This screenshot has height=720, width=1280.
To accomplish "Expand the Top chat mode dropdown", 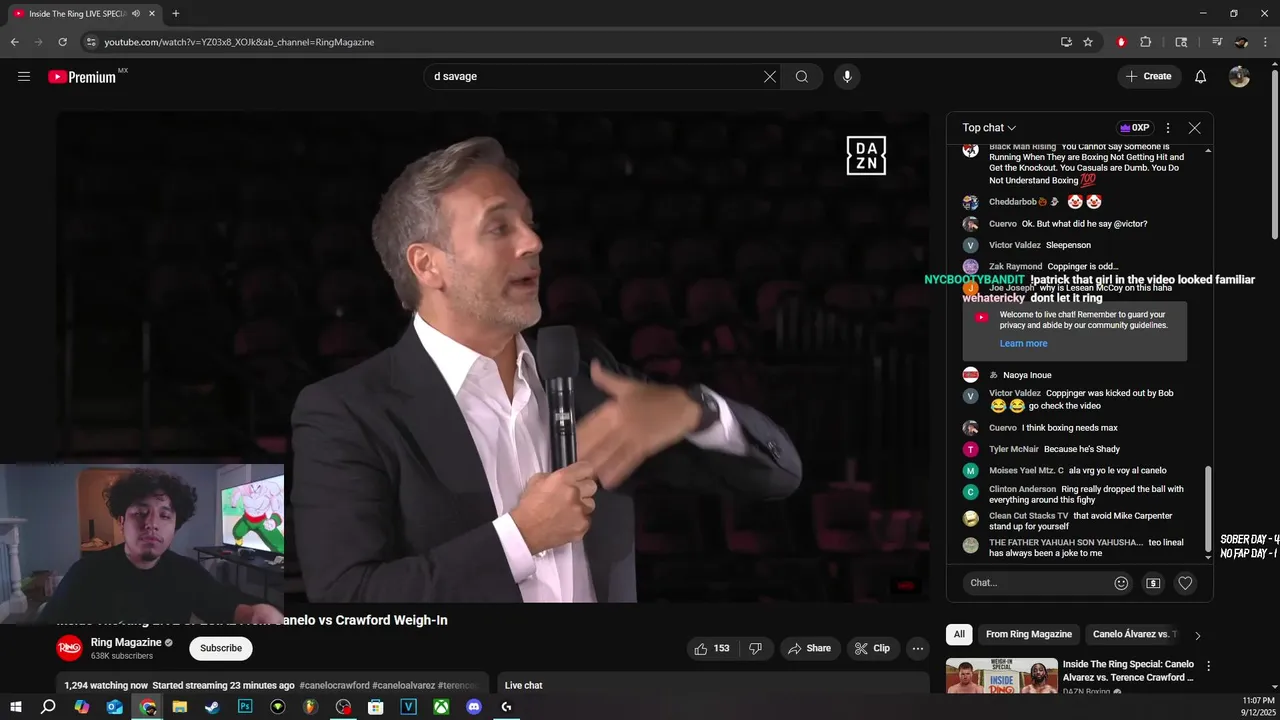I will [989, 128].
